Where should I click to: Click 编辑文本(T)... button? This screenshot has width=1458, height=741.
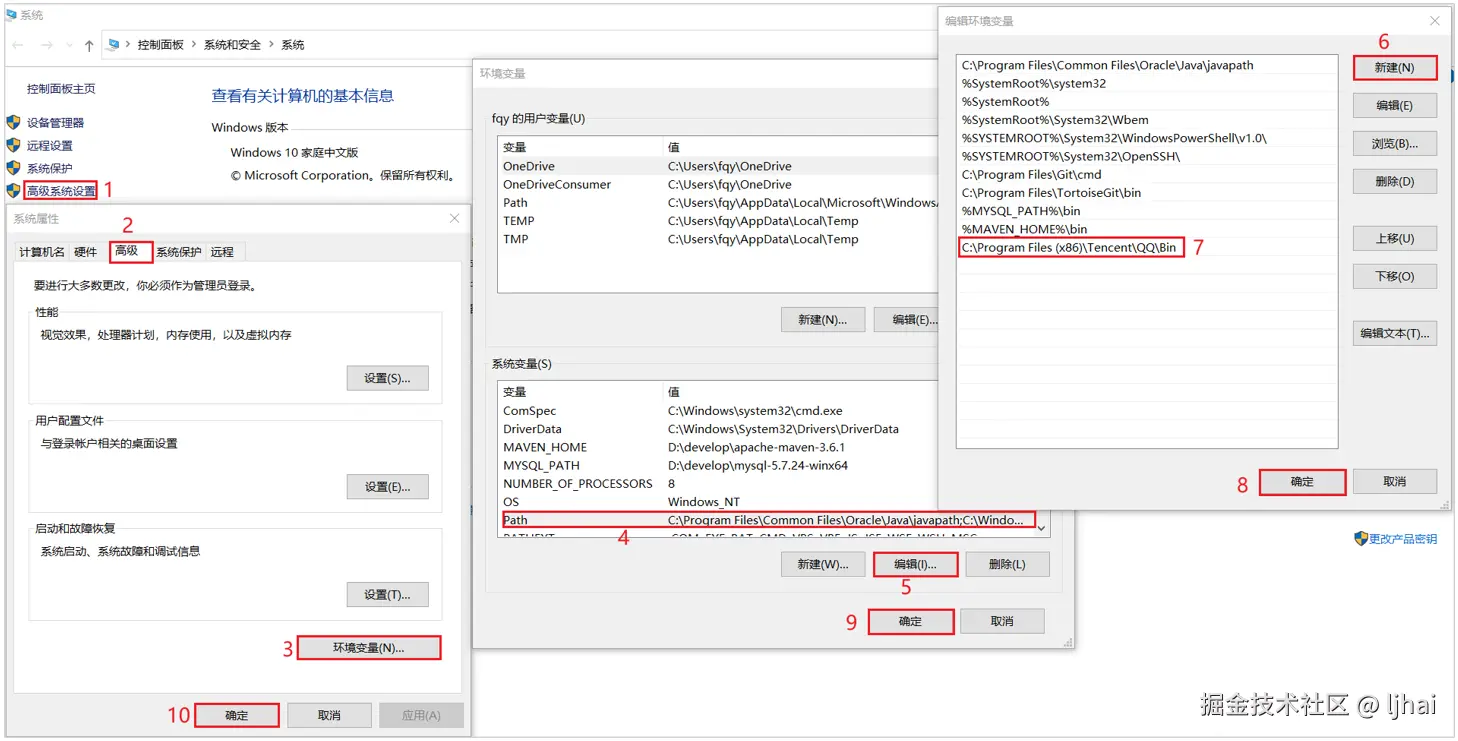1394,334
